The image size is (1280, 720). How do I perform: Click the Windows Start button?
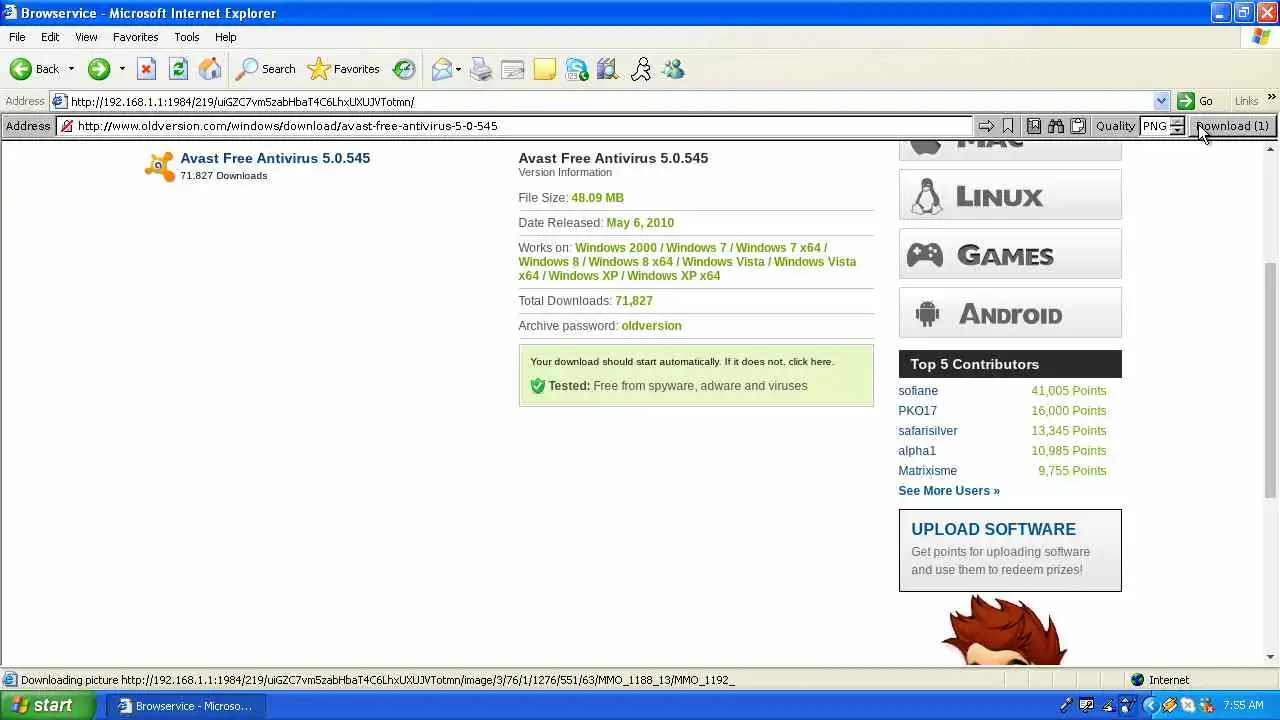pos(48,705)
